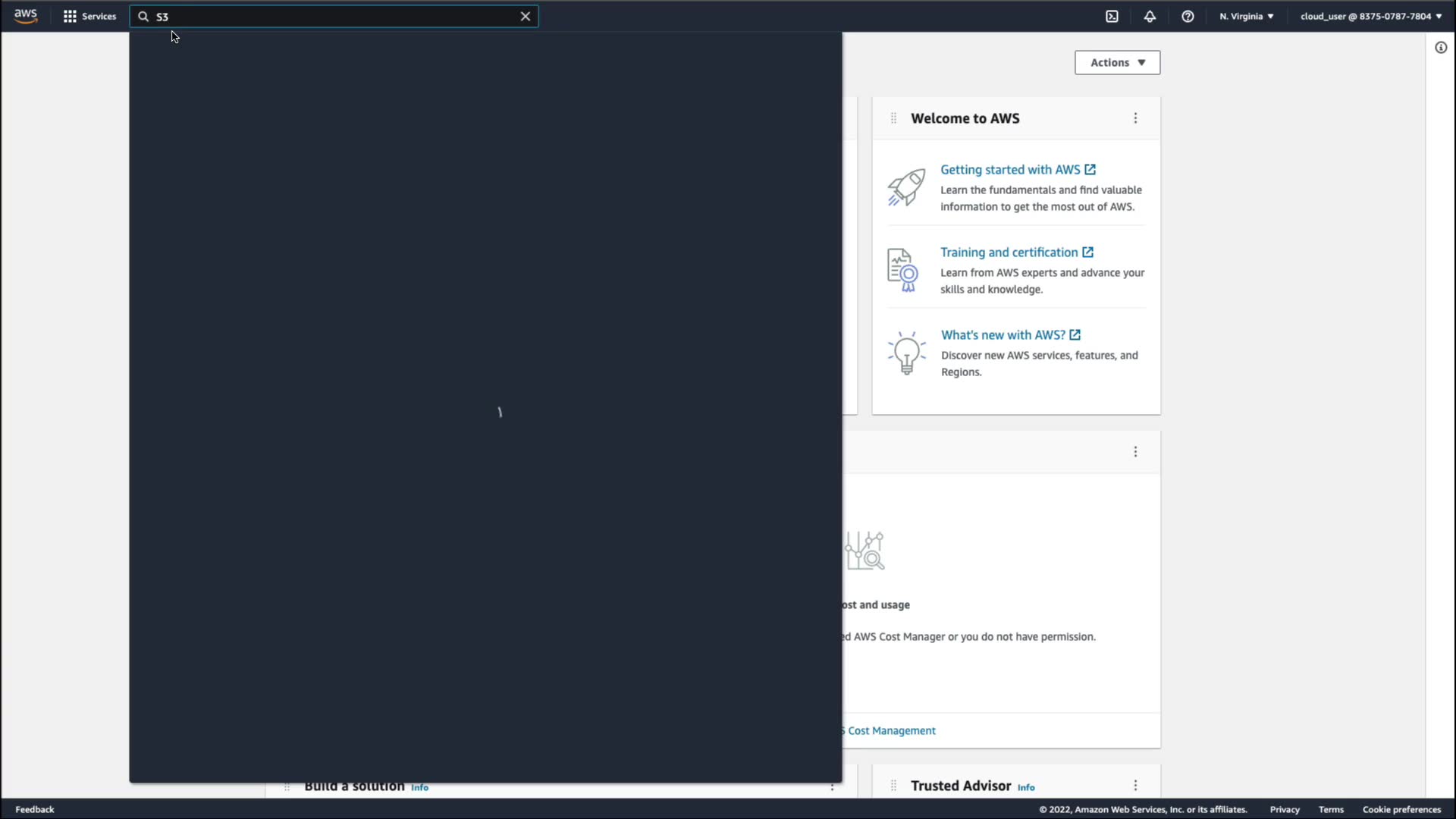Screen dimensions: 1456x819
Task: Clear the S3 search text
Action: pos(525,16)
